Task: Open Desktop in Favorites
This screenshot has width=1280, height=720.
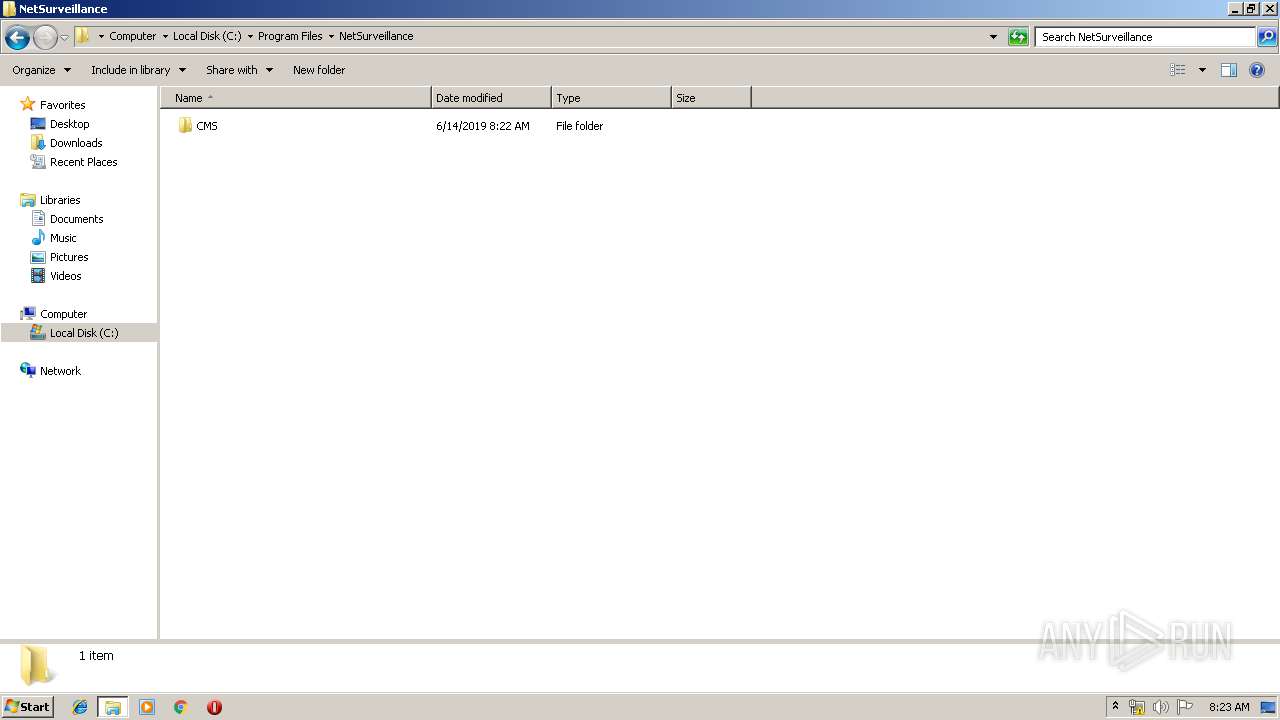Action: pos(60,124)
